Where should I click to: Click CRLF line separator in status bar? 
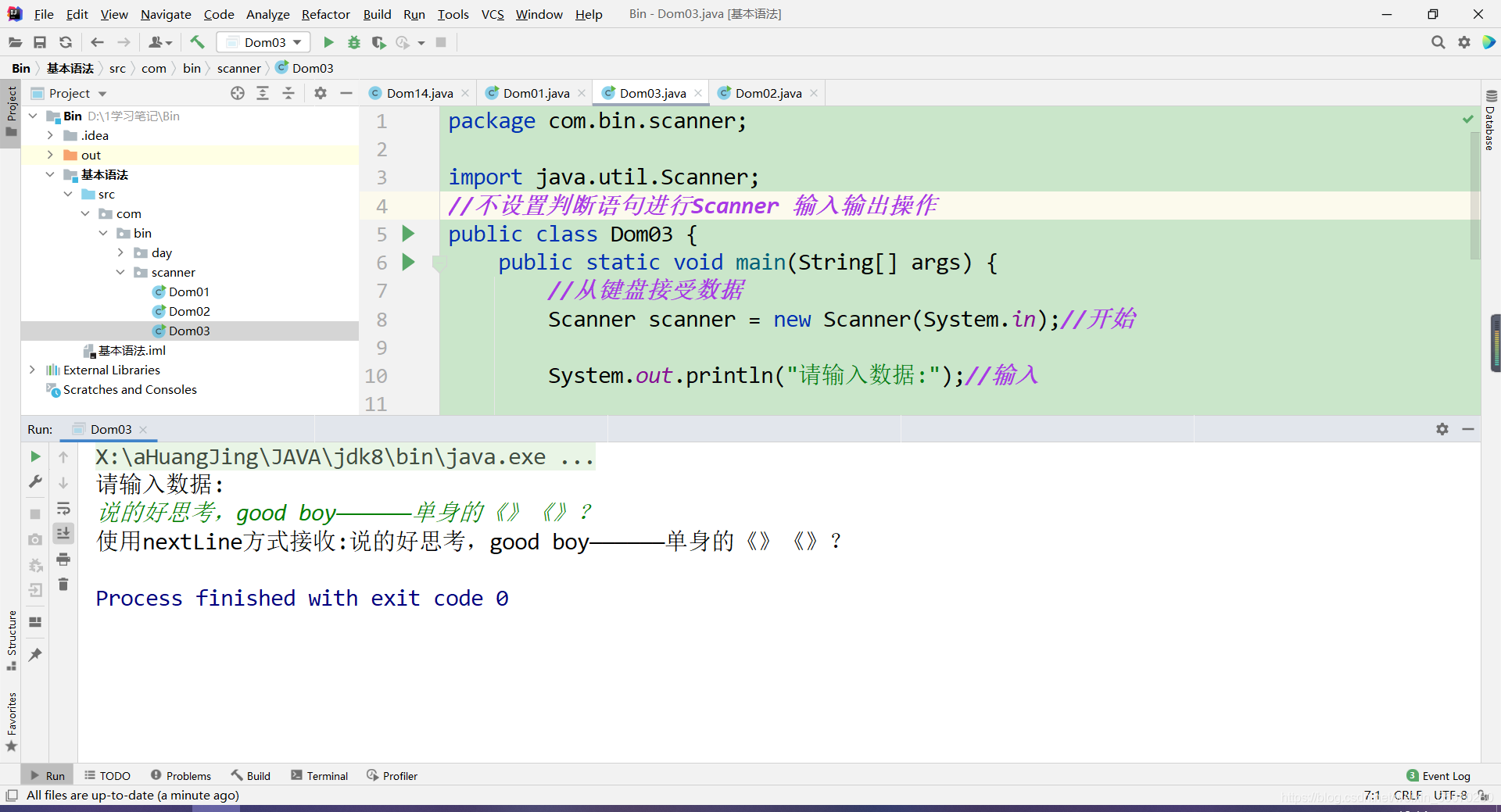[x=1407, y=796]
